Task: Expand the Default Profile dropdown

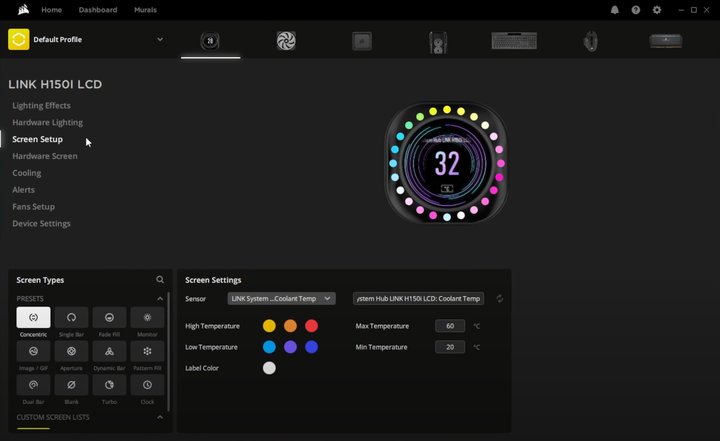Action: click(x=160, y=40)
